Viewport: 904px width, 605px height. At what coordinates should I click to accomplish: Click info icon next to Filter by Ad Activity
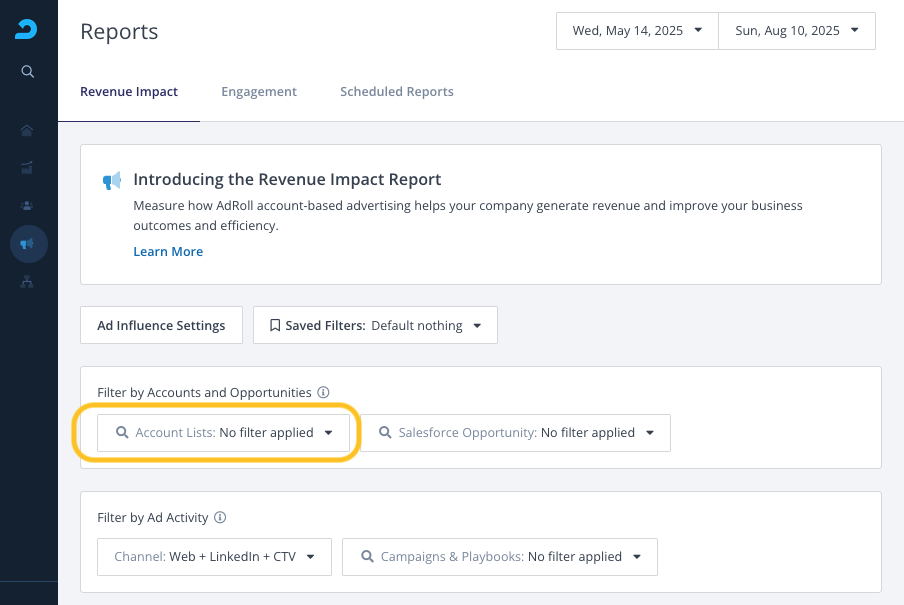pos(220,518)
